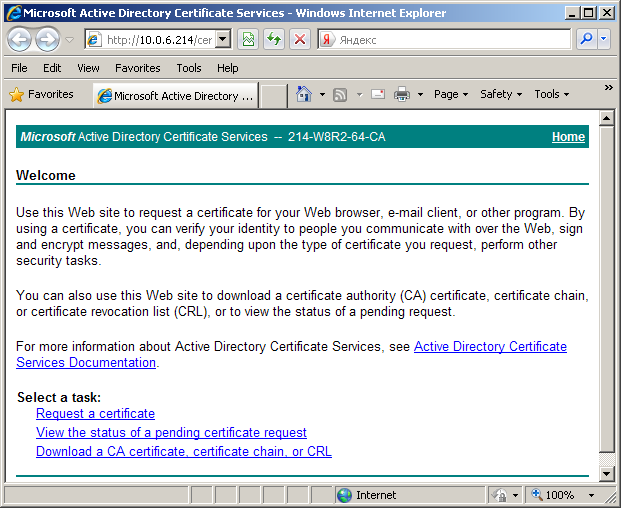This screenshot has height=508, width=621.
Task: Click the scrollbar down arrow
Action: (607, 473)
